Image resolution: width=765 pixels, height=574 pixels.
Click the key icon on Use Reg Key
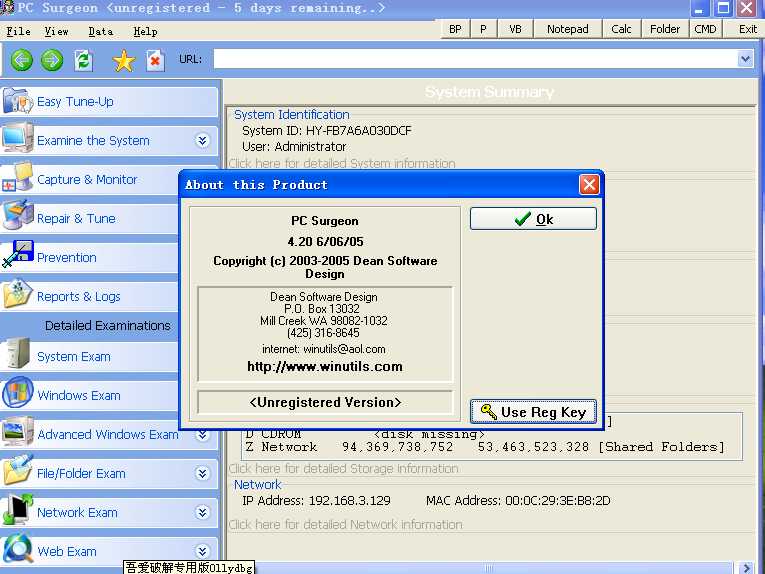tap(488, 412)
